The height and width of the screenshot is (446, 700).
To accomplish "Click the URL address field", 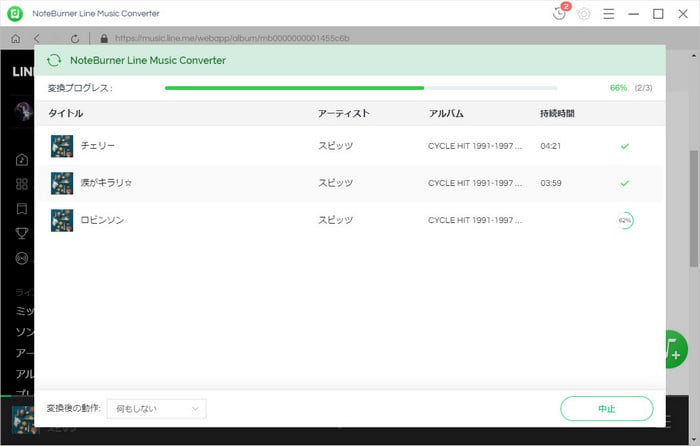I will coord(232,38).
